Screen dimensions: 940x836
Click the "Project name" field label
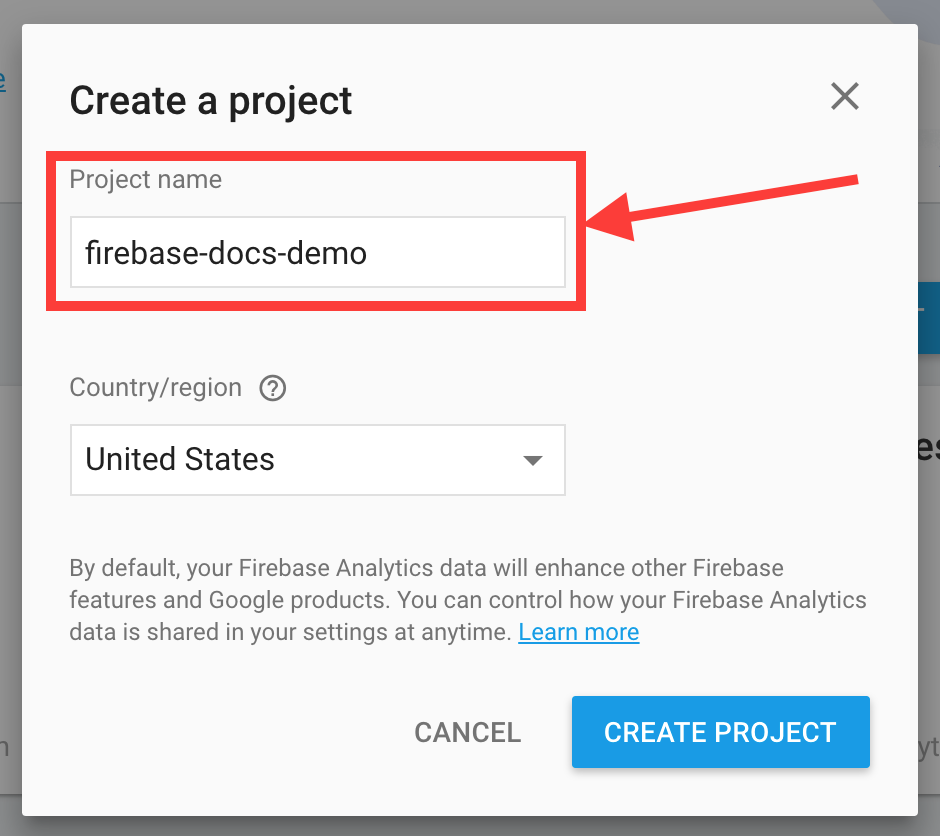click(146, 180)
